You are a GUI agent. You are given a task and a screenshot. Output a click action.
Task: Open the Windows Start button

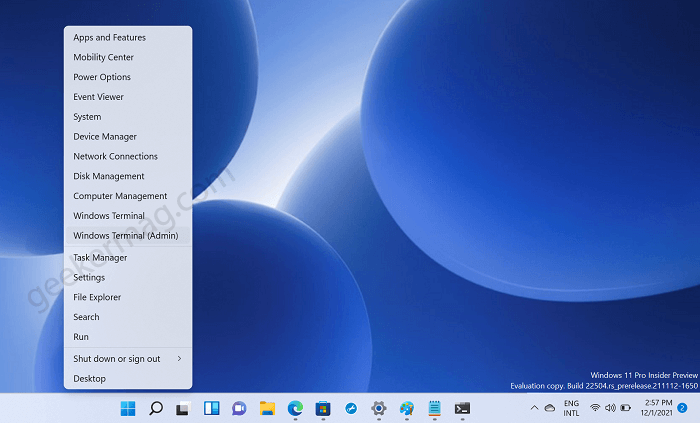[128, 408]
